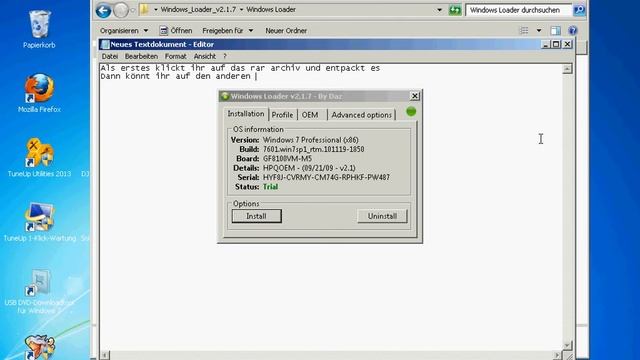Click the Explorer forward arrow button

point(120,10)
